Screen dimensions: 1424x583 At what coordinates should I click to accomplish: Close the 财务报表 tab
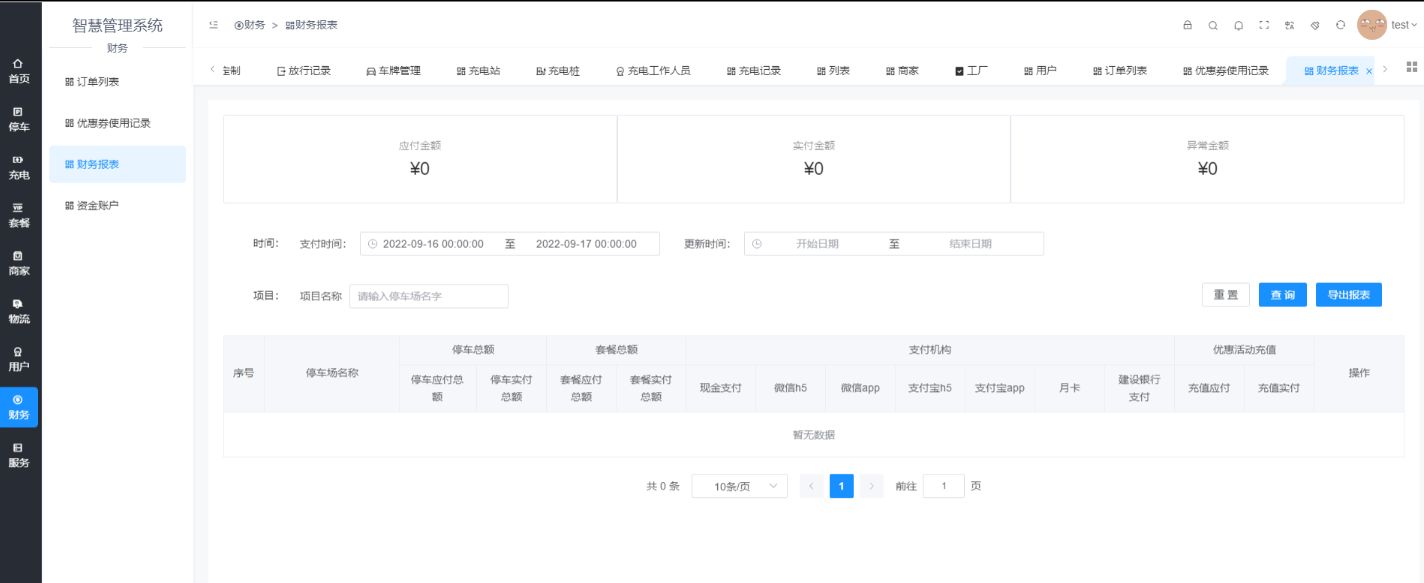point(1369,71)
